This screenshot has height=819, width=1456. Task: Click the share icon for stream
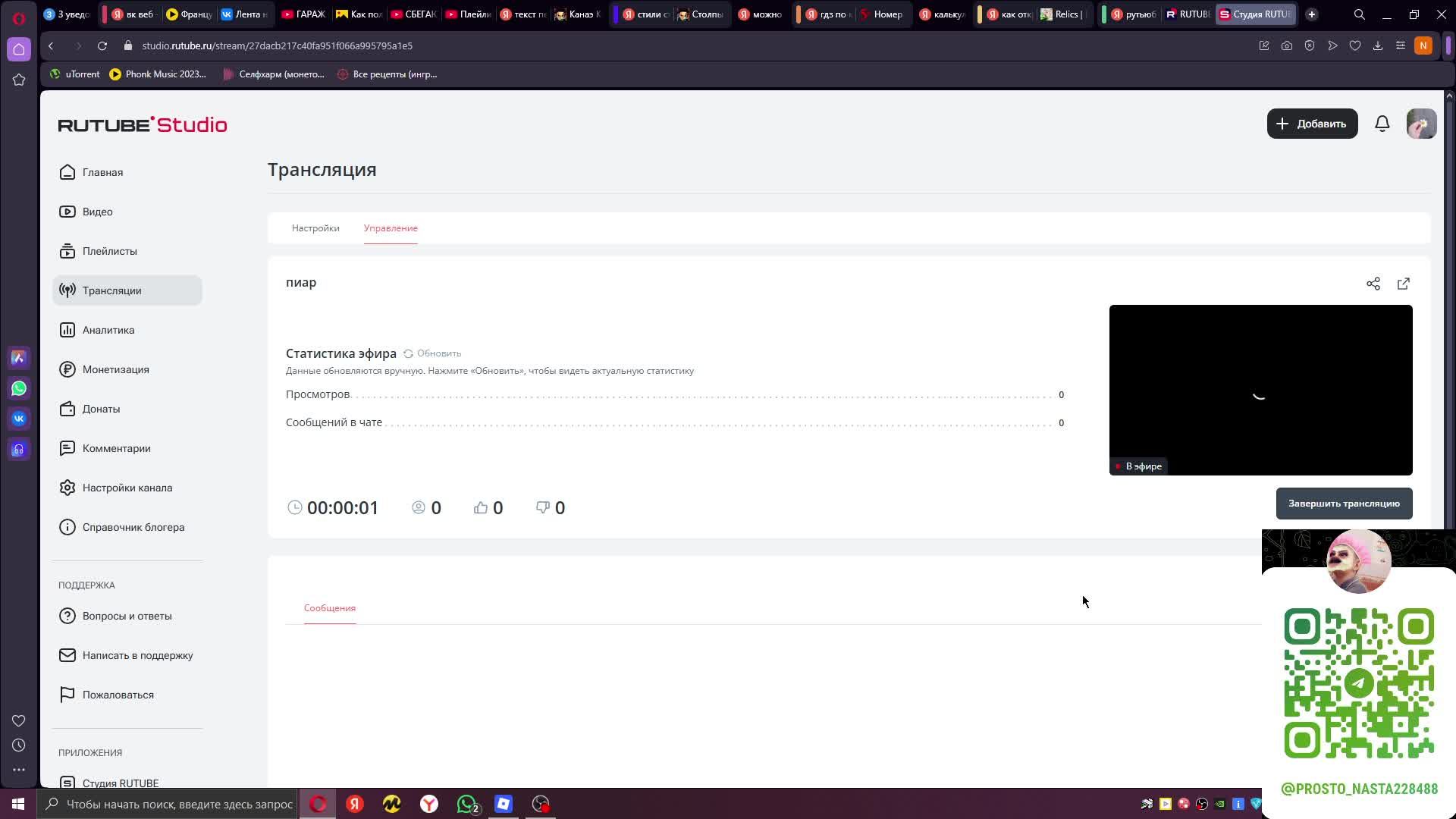[x=1373, y=284]
